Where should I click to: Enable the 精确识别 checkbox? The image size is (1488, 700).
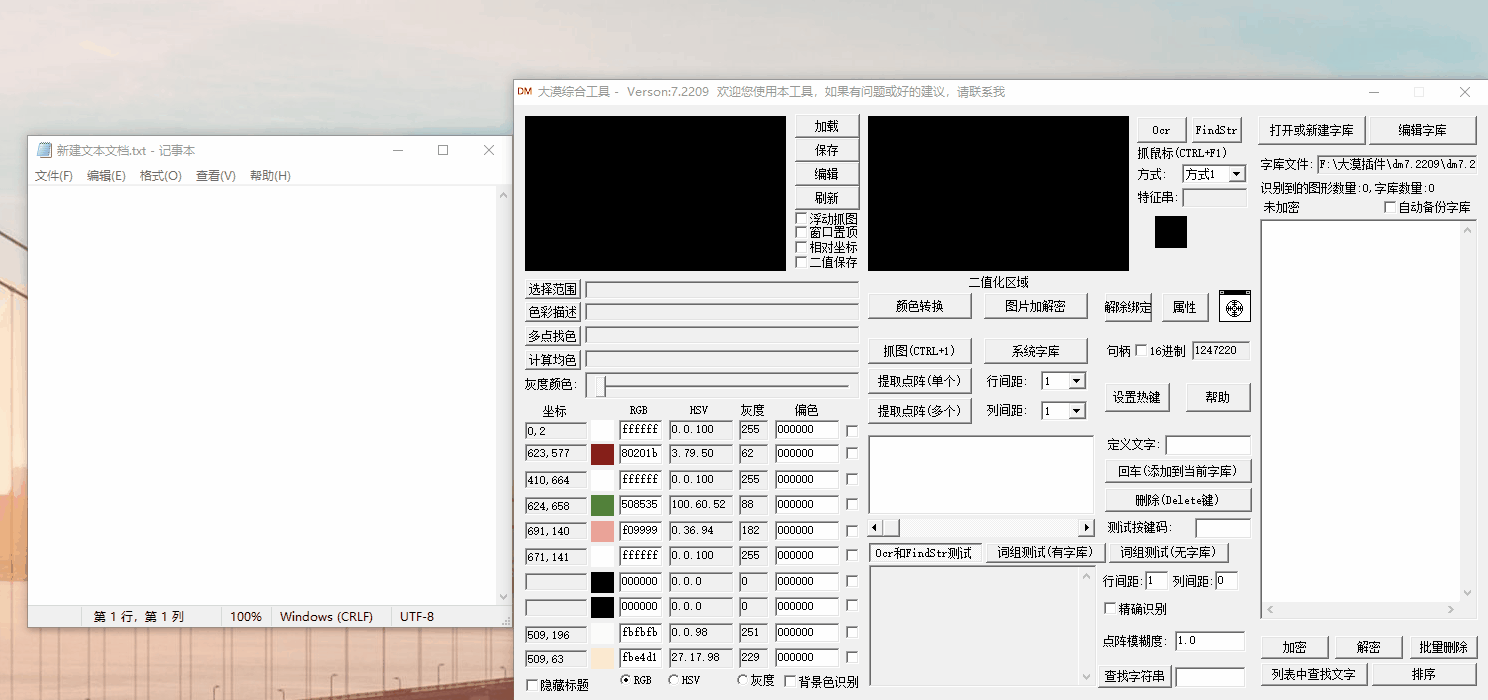pos(1110,609)
